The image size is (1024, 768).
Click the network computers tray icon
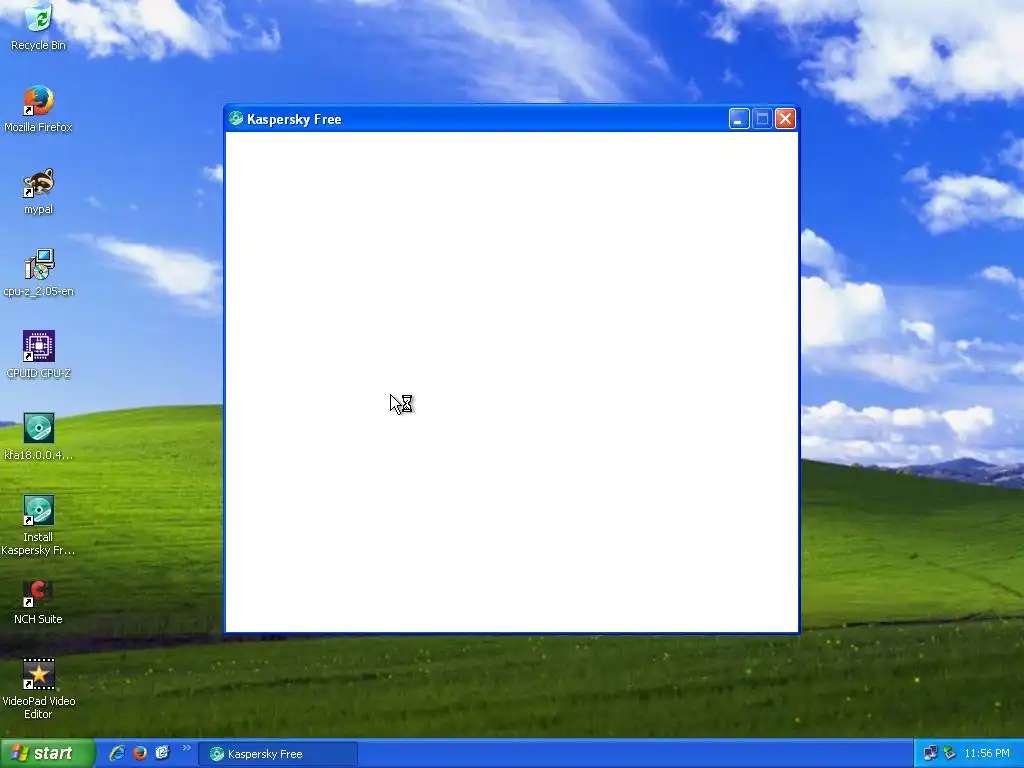(x=931, y=754)
